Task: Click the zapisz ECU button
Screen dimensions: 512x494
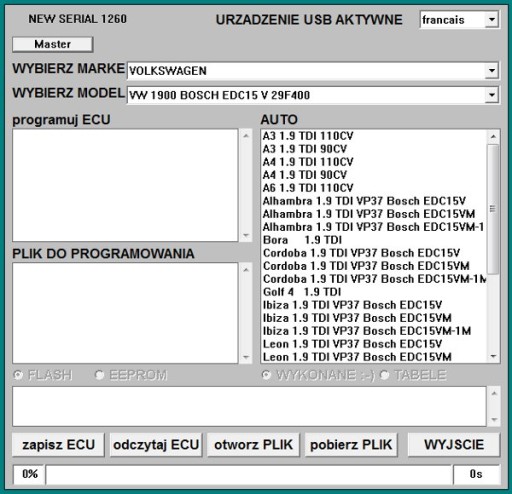Action: coord(58,445)
